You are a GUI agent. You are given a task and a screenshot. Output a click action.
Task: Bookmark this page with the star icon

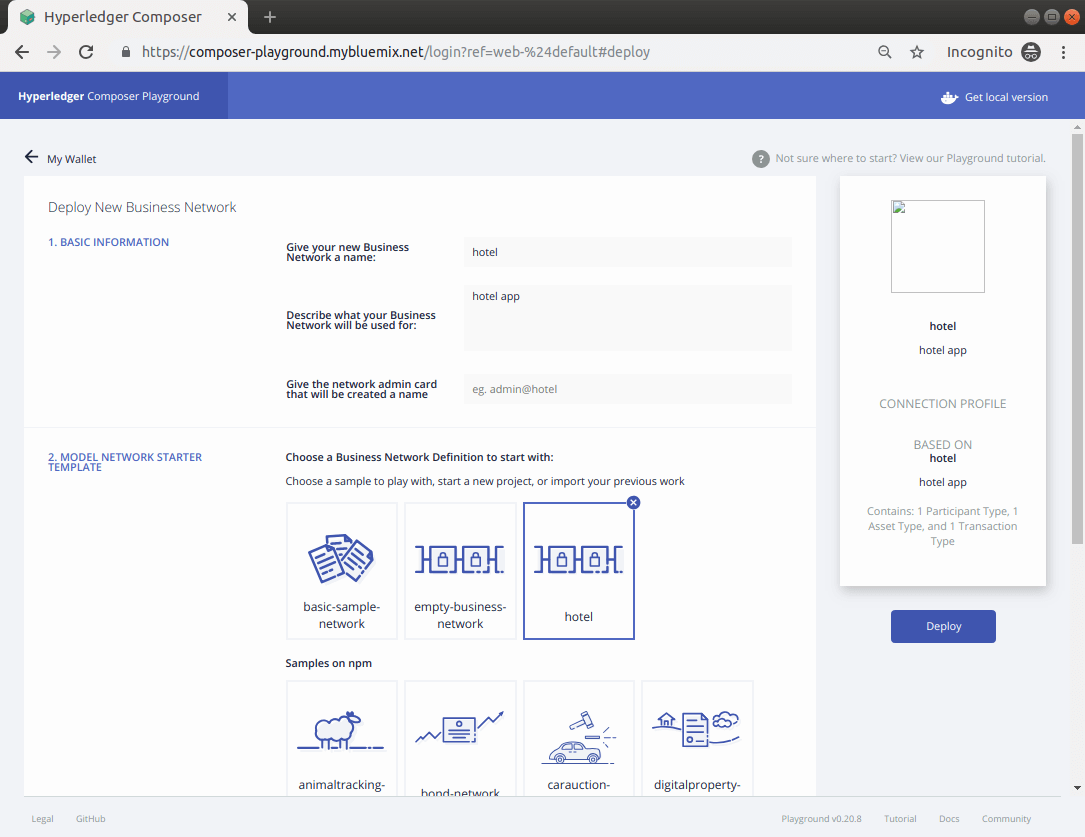[x=917, y=52]
